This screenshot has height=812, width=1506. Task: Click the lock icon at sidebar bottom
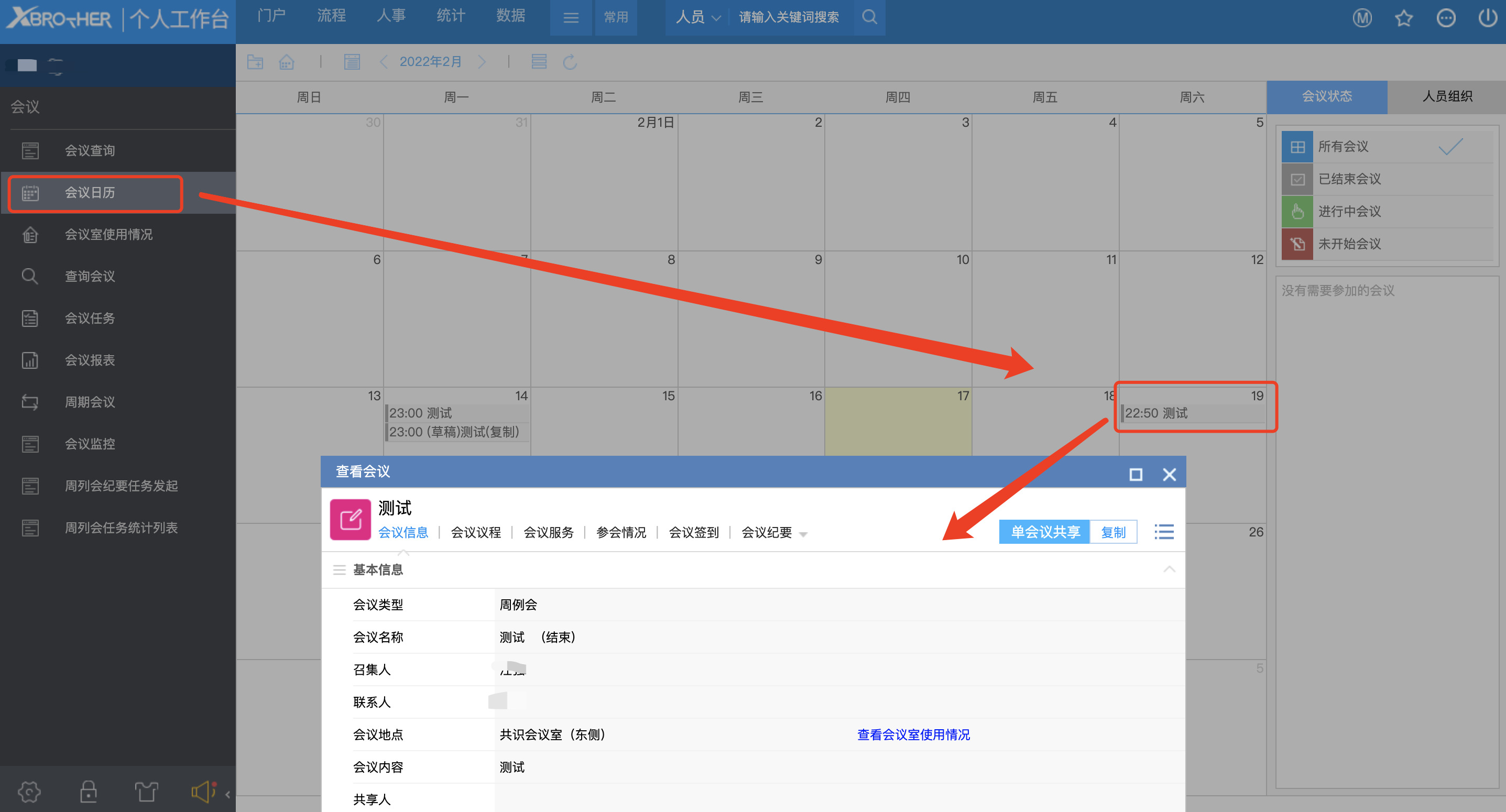[88, 792]
